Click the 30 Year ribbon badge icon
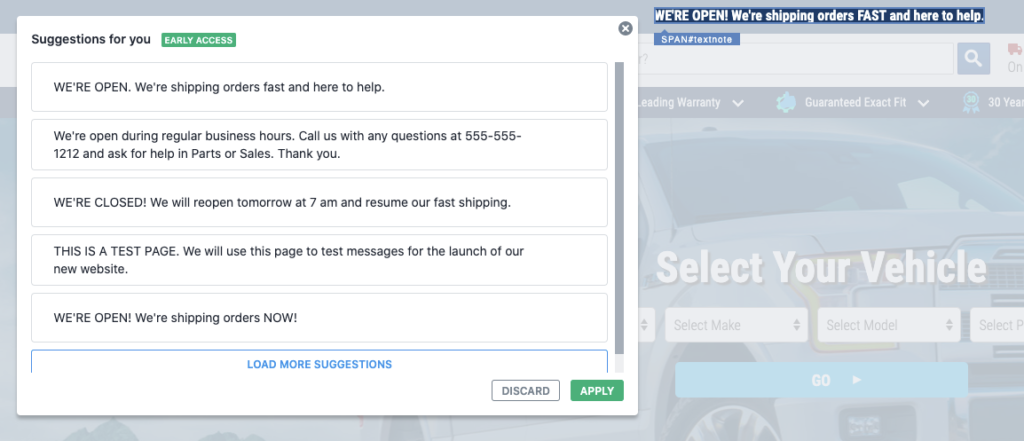This screenshot has height=441, width=1024. pos(971,103)
